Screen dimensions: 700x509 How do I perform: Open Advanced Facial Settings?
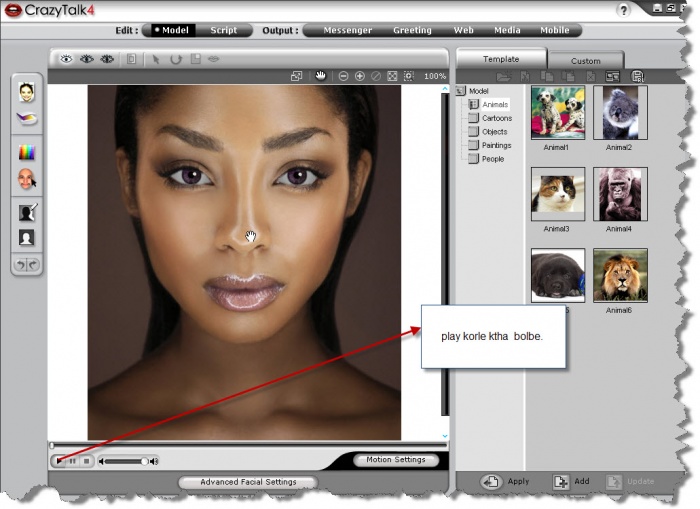click(x=248, y=482)
